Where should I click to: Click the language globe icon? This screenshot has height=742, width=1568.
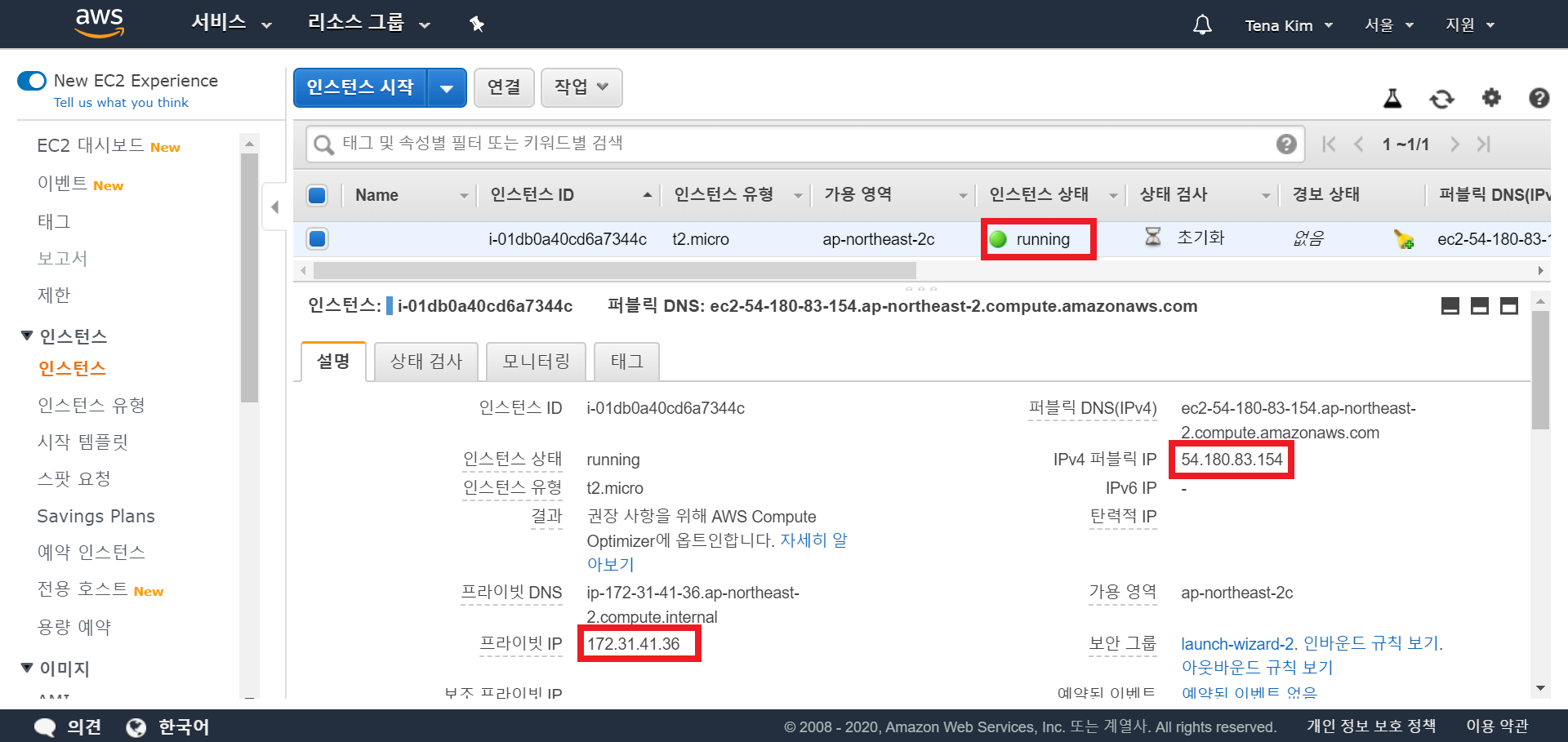click(x=136, y=727)
